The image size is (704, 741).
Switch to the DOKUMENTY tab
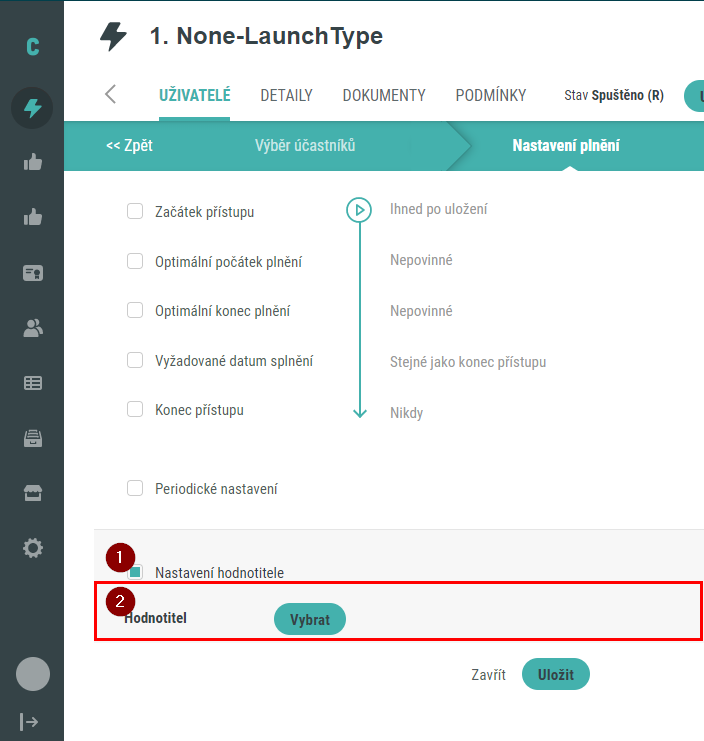[384, 96]
